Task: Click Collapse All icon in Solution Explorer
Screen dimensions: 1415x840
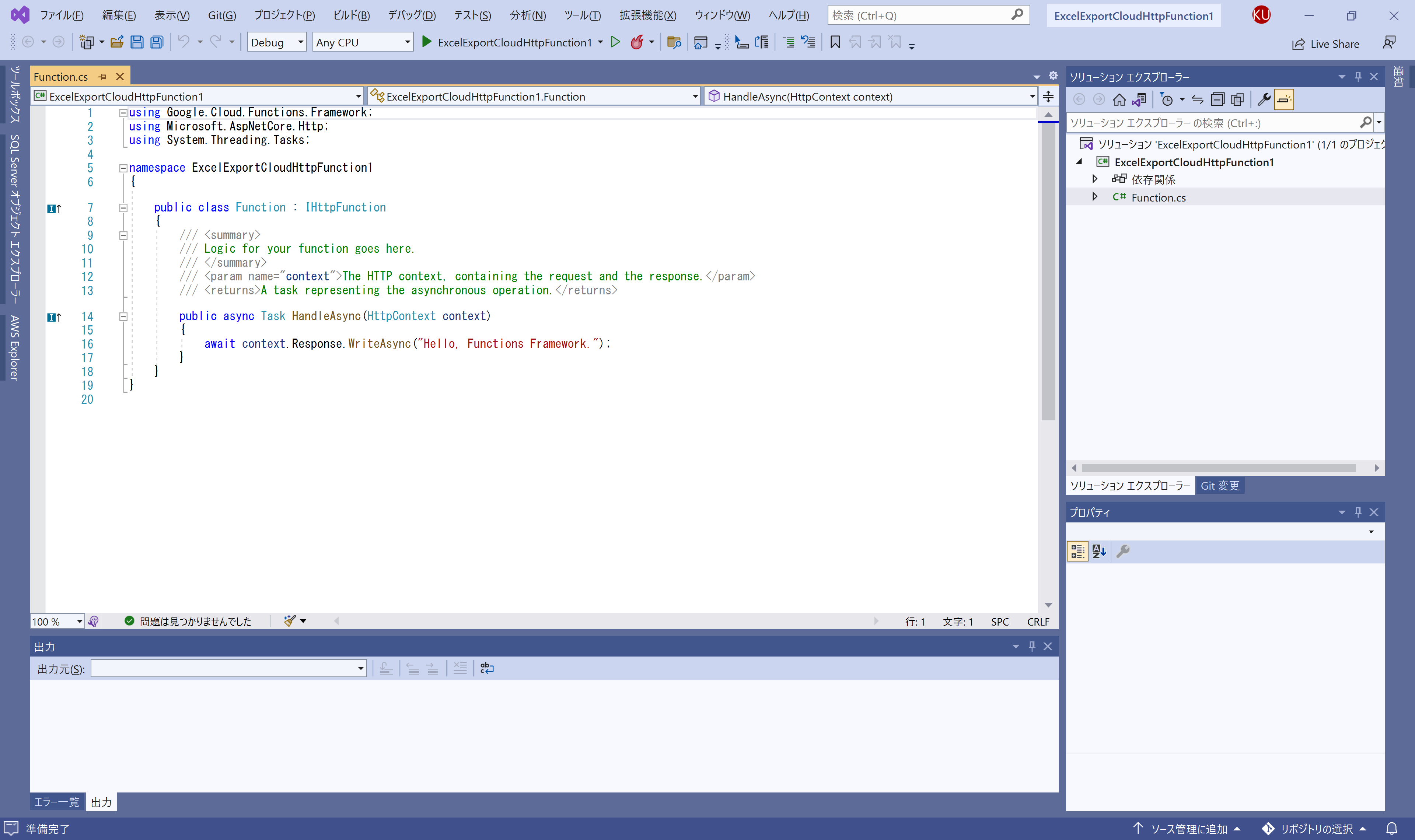Action: point(1217,99)
